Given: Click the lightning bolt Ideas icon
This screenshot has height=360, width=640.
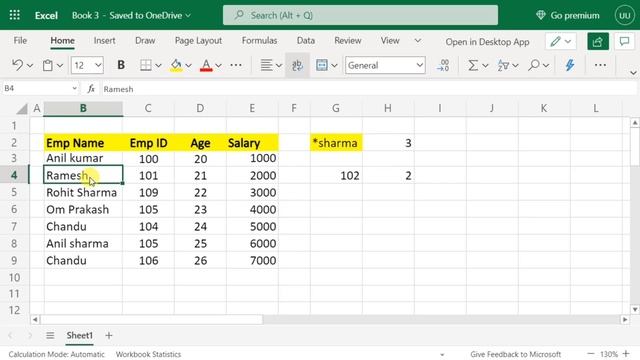Looking at the screenshot, I should tap(570, 65).
